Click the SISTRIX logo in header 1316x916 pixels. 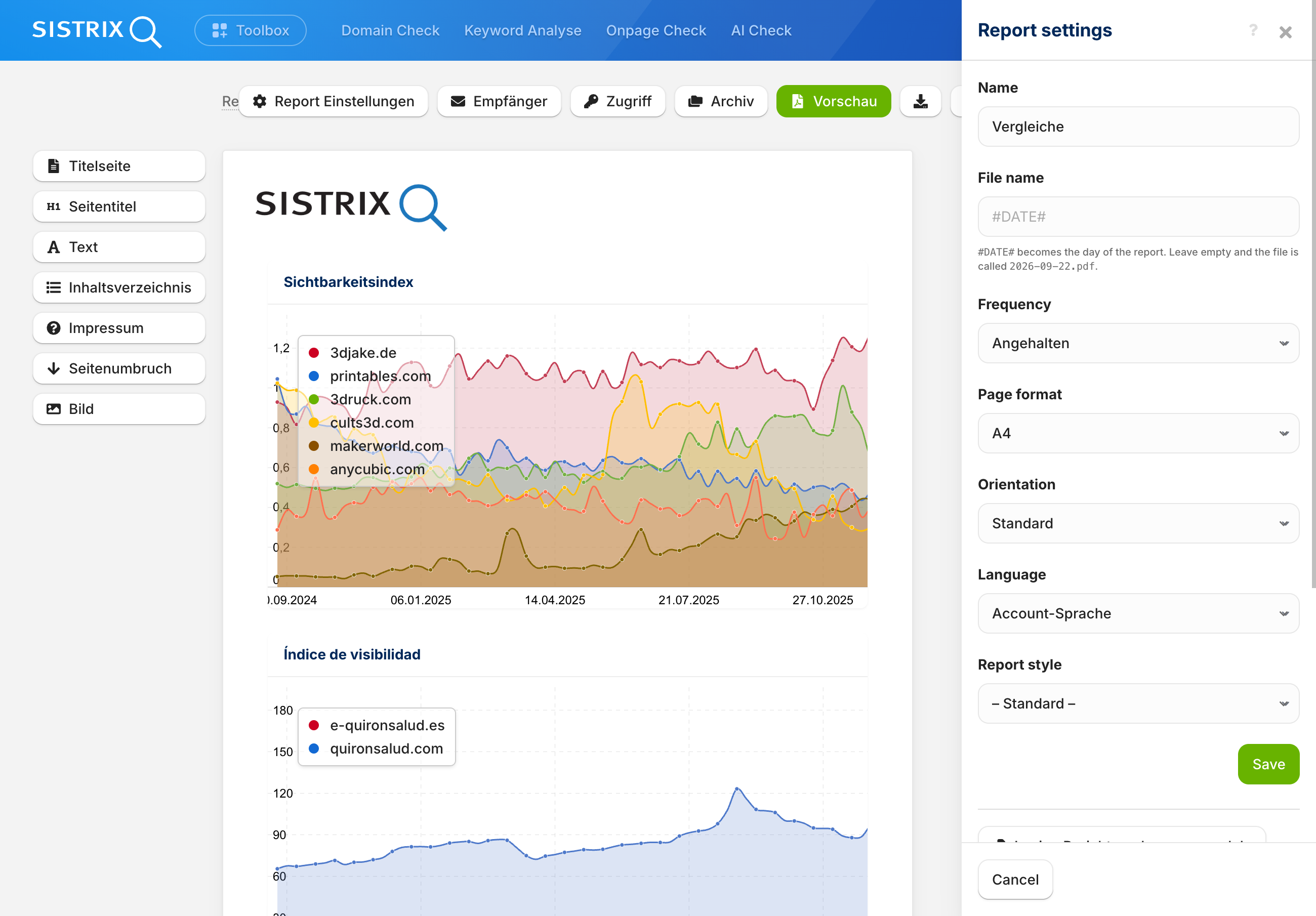[x=96, y=30]
